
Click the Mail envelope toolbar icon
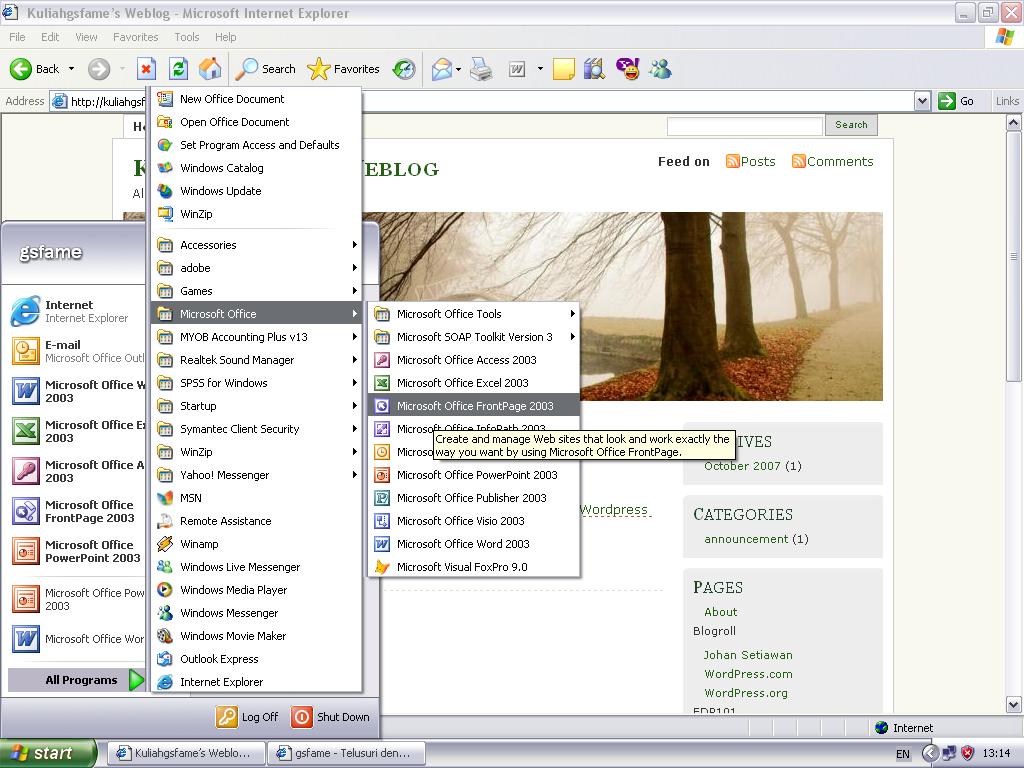point(442,69)
